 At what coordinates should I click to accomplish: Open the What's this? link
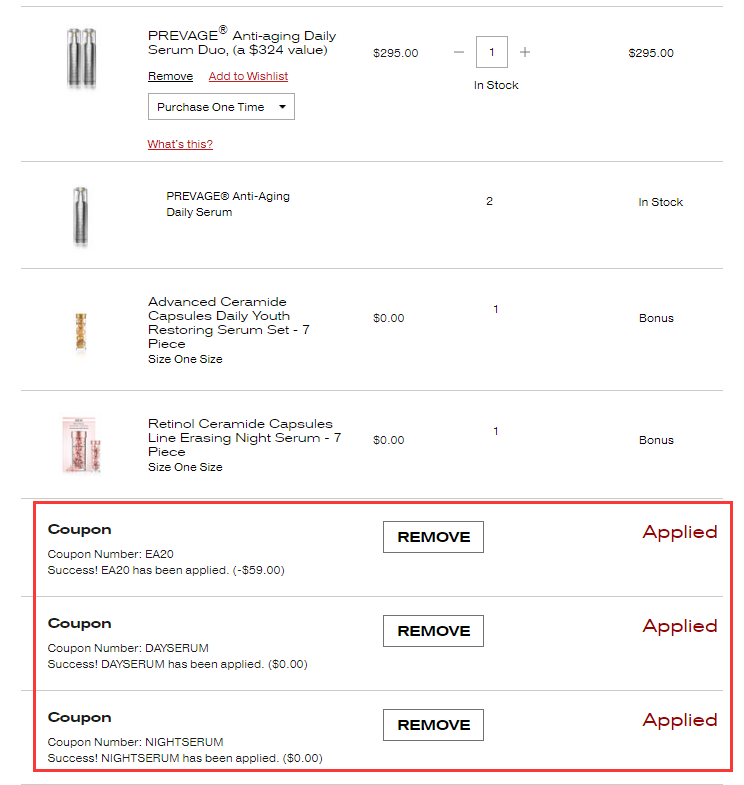180,144
